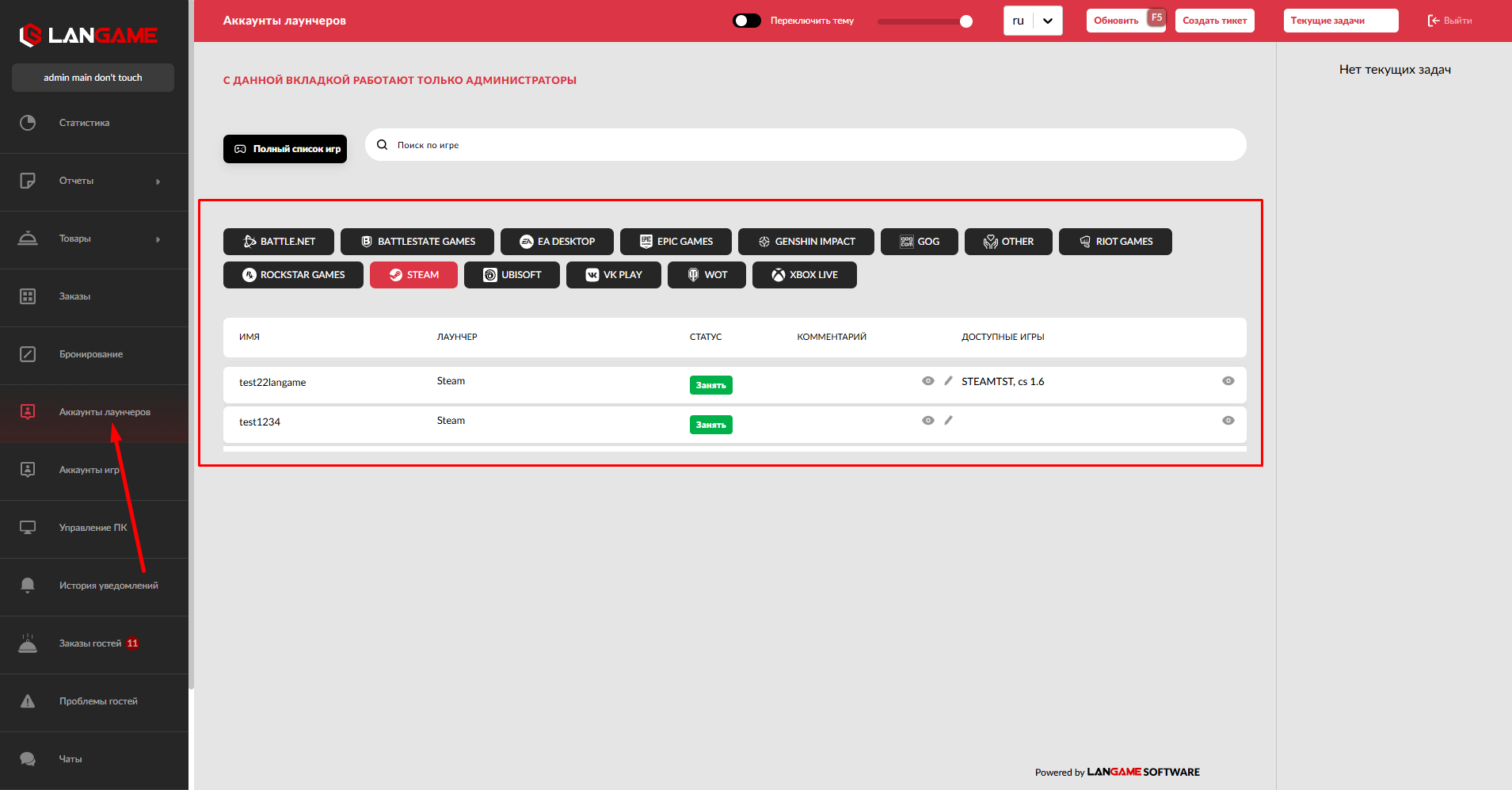Click the sidebar vertical scrollbar
Image resolution: width=1512 pixels, height=790 pixels.
pos(191,345)
